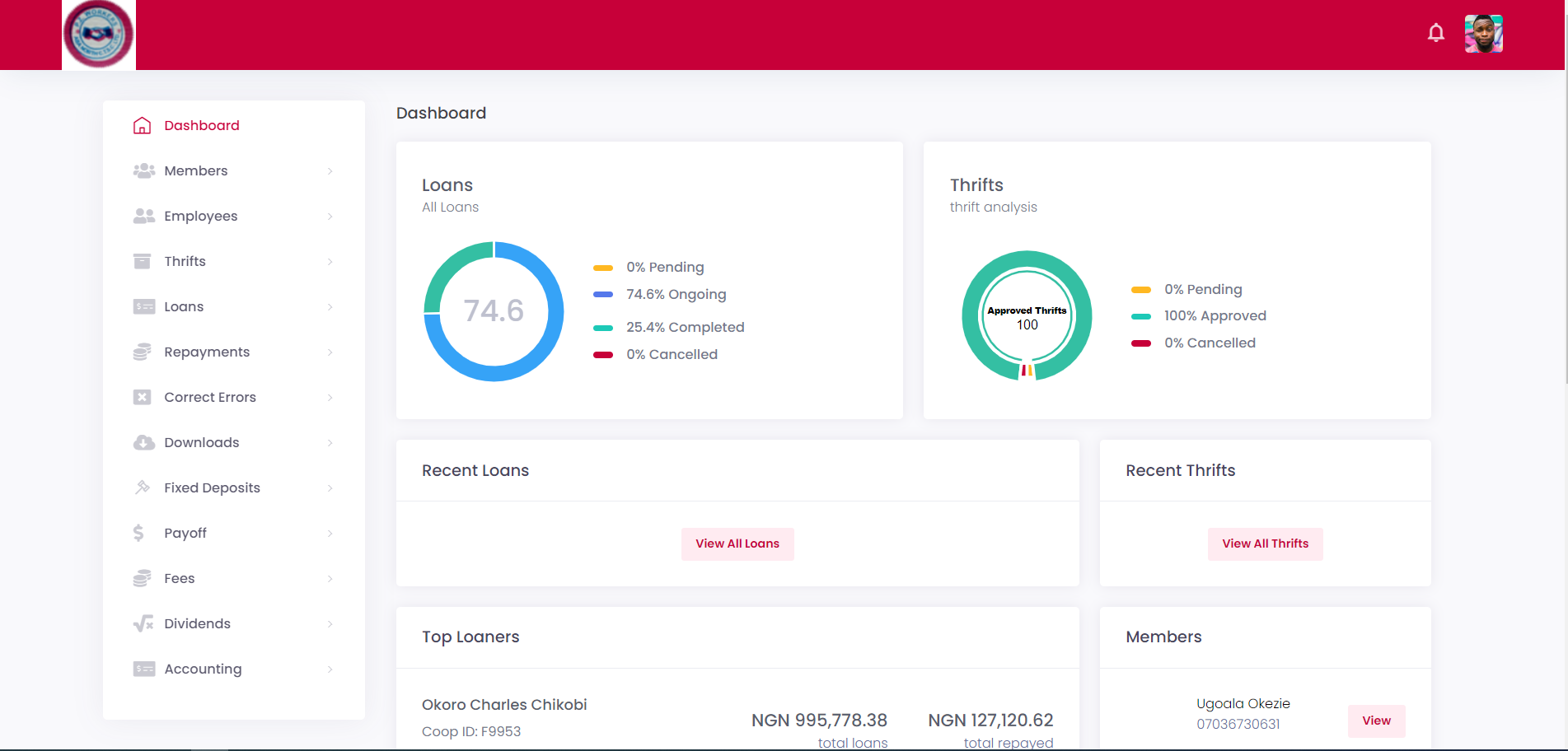Image resolution: width=1568 pixels, height=751 pixels.
Task: Click the Downloads cloud icon
Action: point(144,442)
